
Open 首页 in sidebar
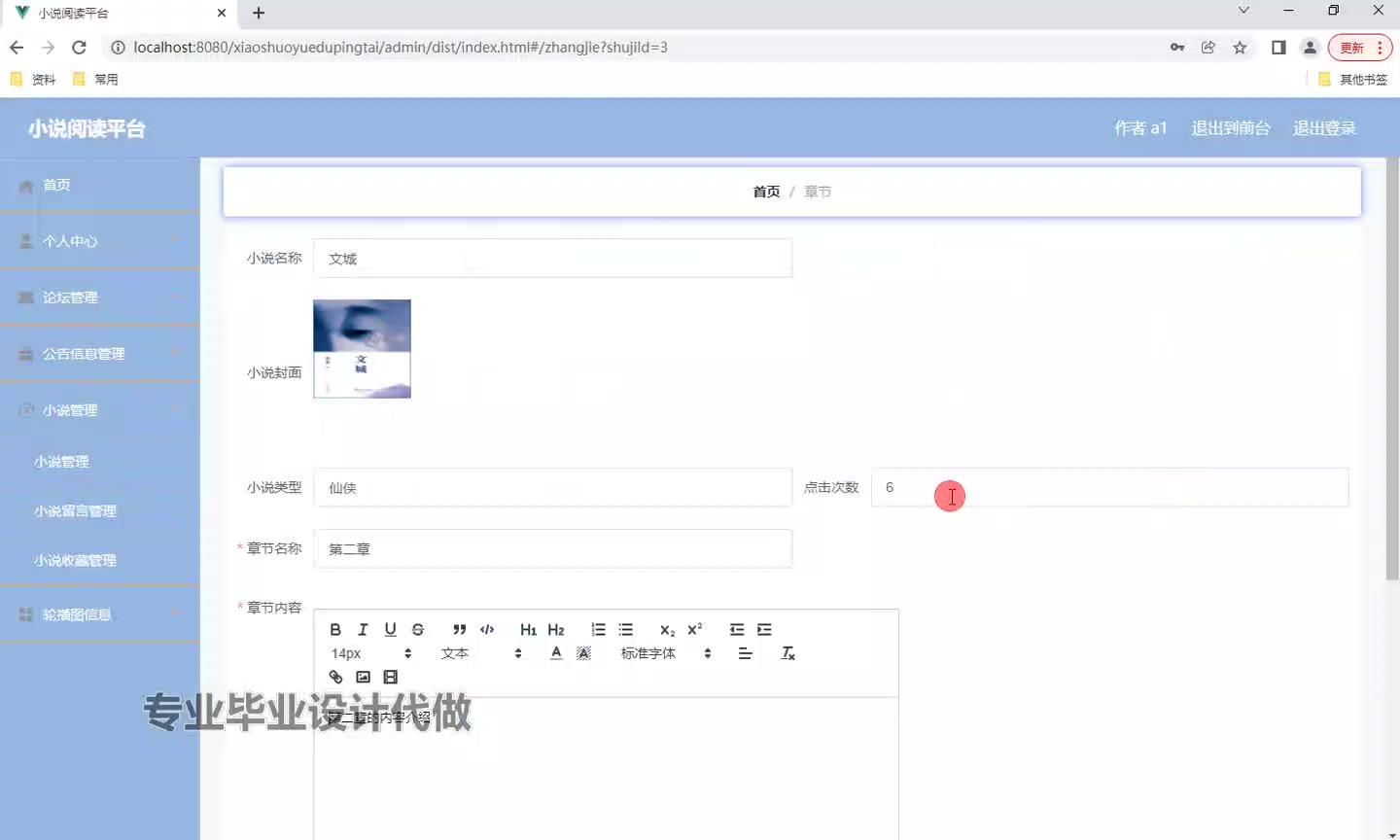pyautogui.click(x=100, y=185)
